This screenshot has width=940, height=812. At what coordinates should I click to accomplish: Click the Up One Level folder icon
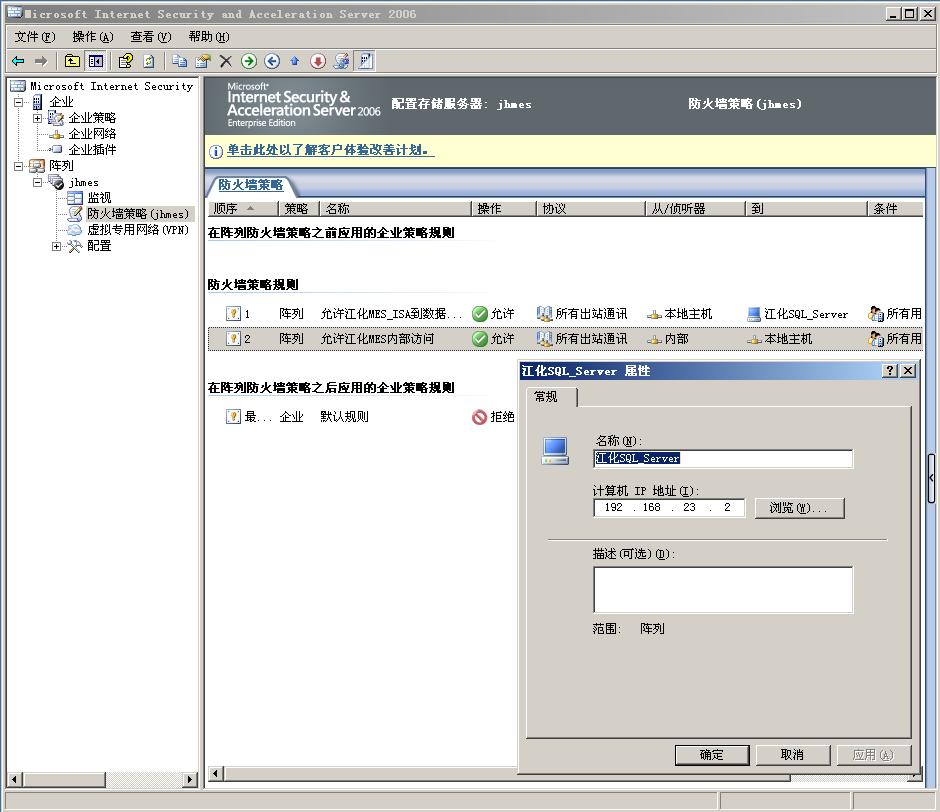coord(72,61)
